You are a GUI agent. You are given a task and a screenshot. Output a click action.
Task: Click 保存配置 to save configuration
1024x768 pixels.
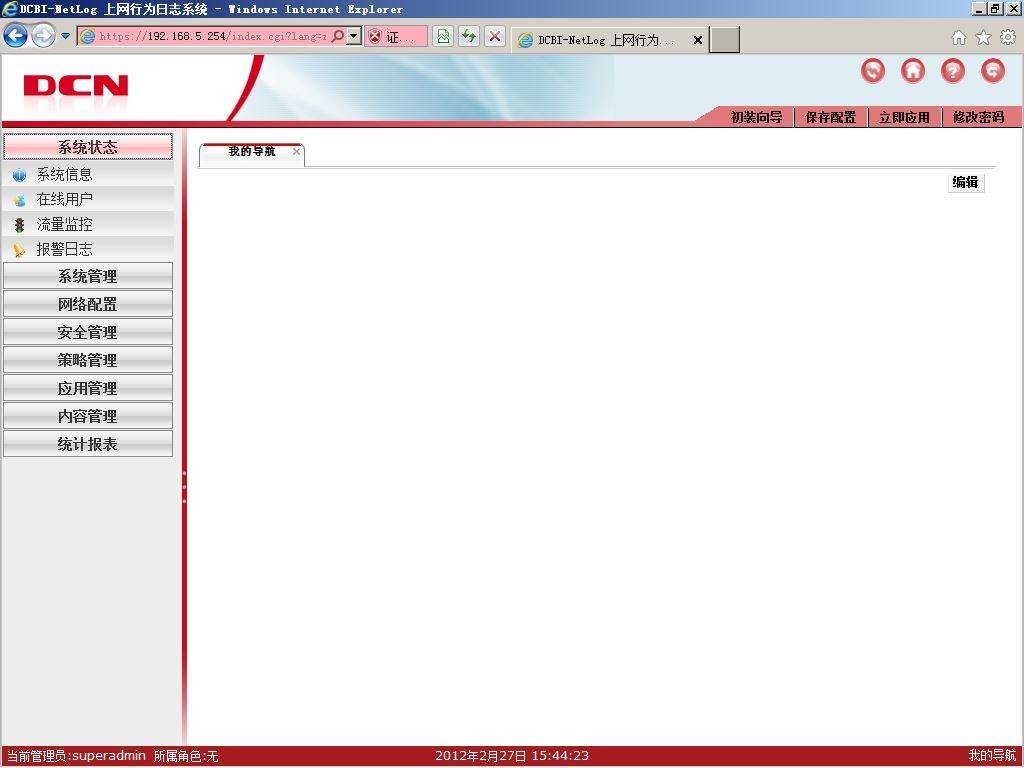(x=830, y=118)
